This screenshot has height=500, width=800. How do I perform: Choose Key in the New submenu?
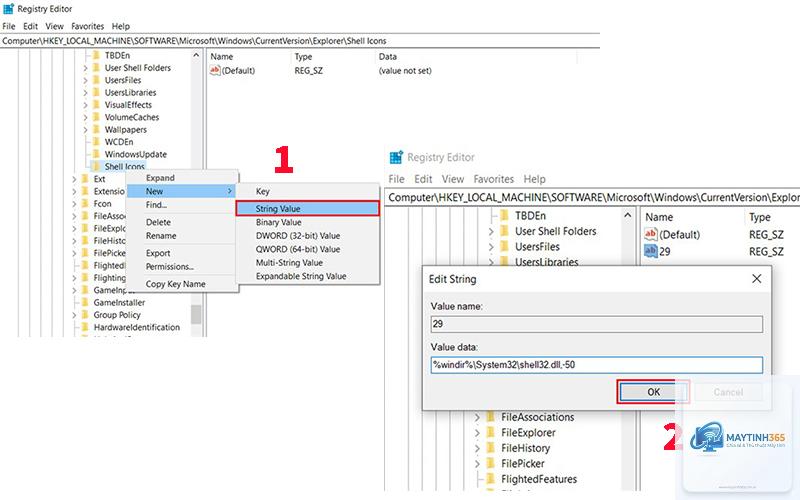(x=308, y=191)
